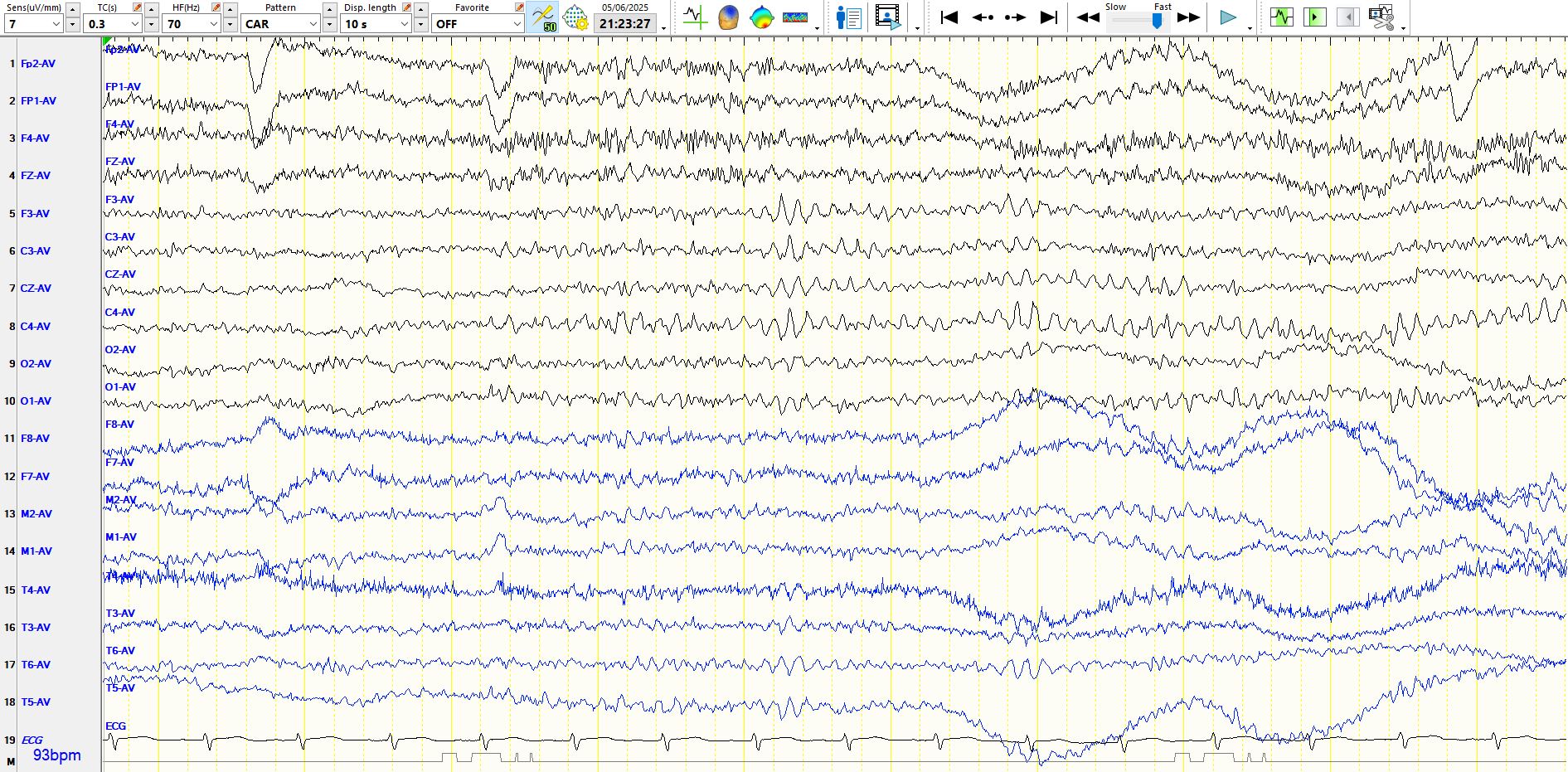Open electrode montage settings icon
The height and width of the screenshot is (772, 1568).
coord(575,17)
